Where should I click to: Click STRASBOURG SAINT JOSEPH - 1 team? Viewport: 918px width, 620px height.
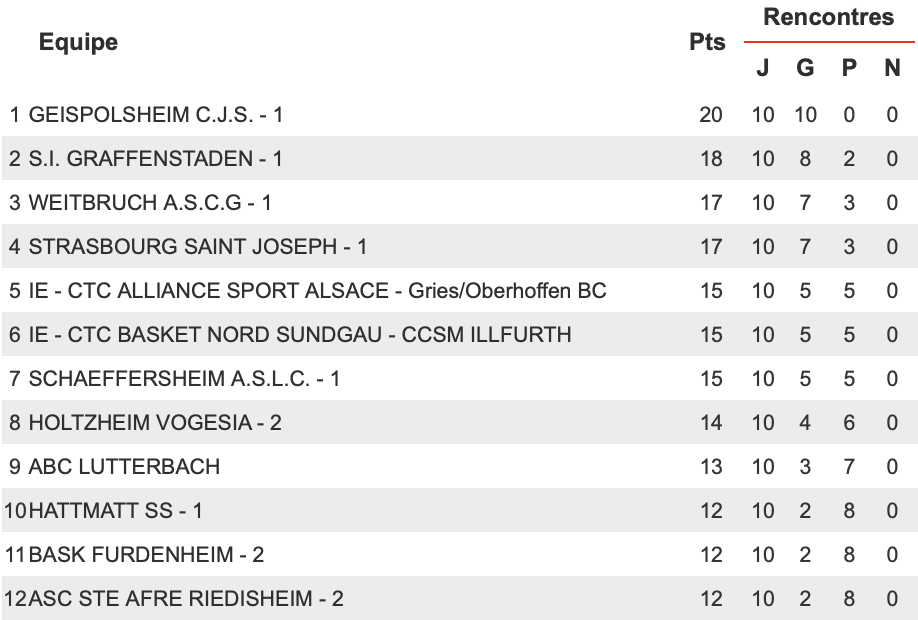pyautogui.click(x=459, y=246)
